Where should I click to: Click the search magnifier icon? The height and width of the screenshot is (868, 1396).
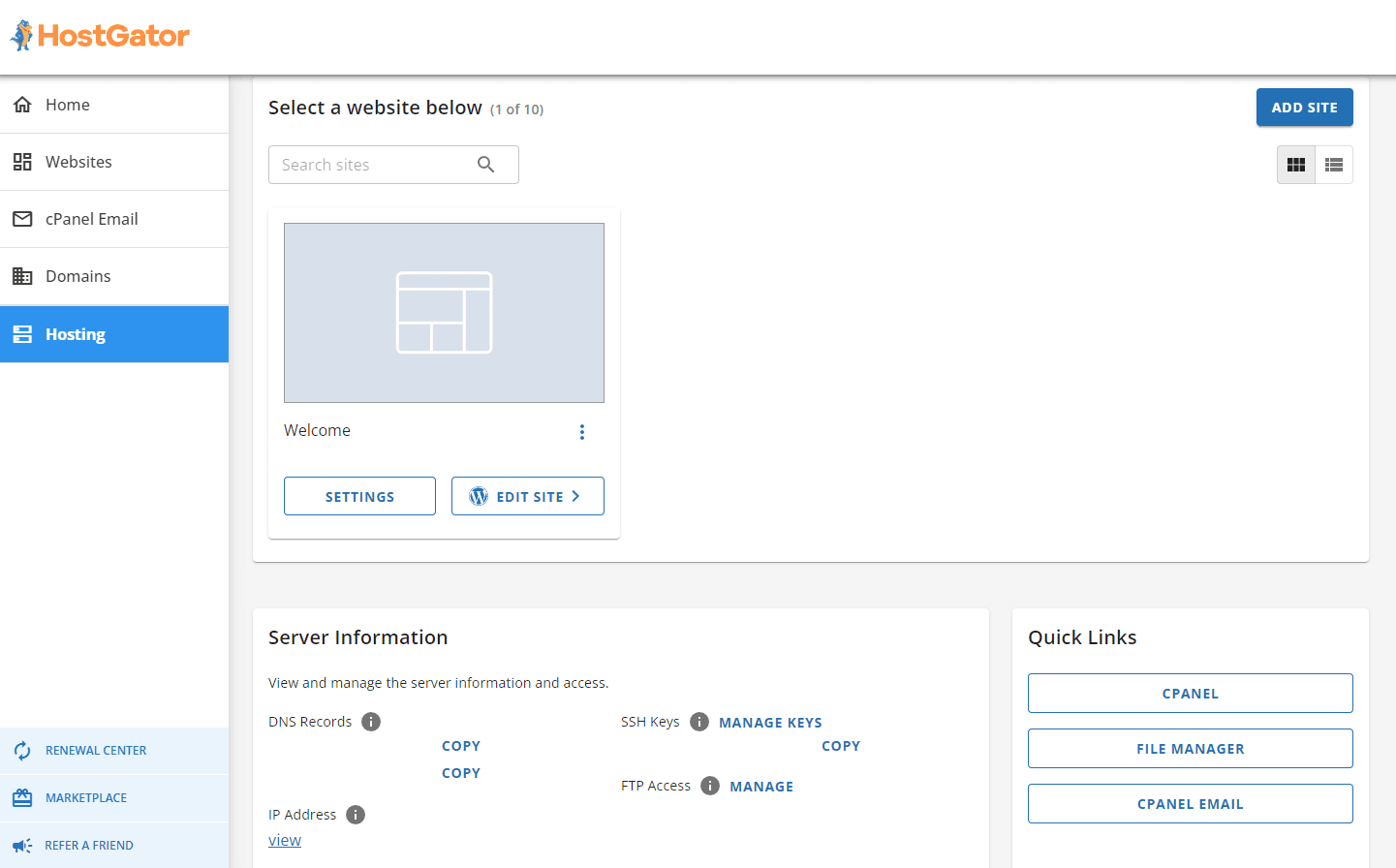[486, 165]
